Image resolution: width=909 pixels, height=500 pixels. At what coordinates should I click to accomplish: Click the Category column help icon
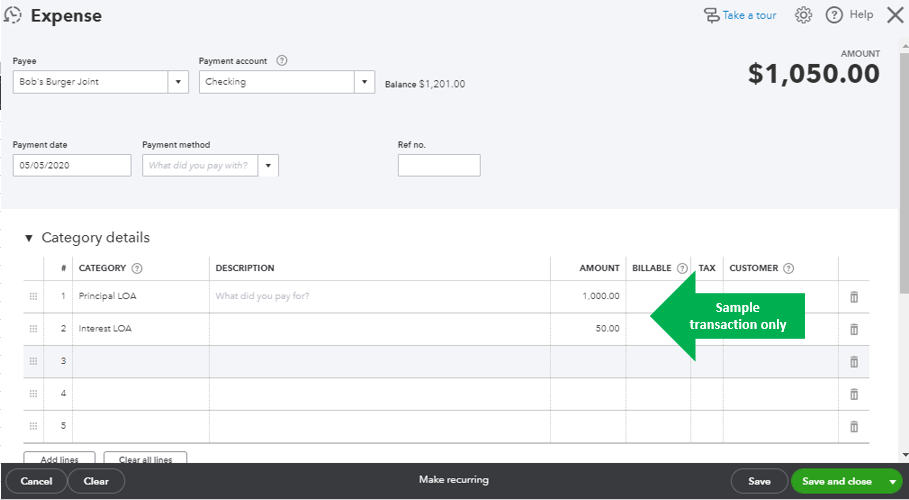point(137,268)
